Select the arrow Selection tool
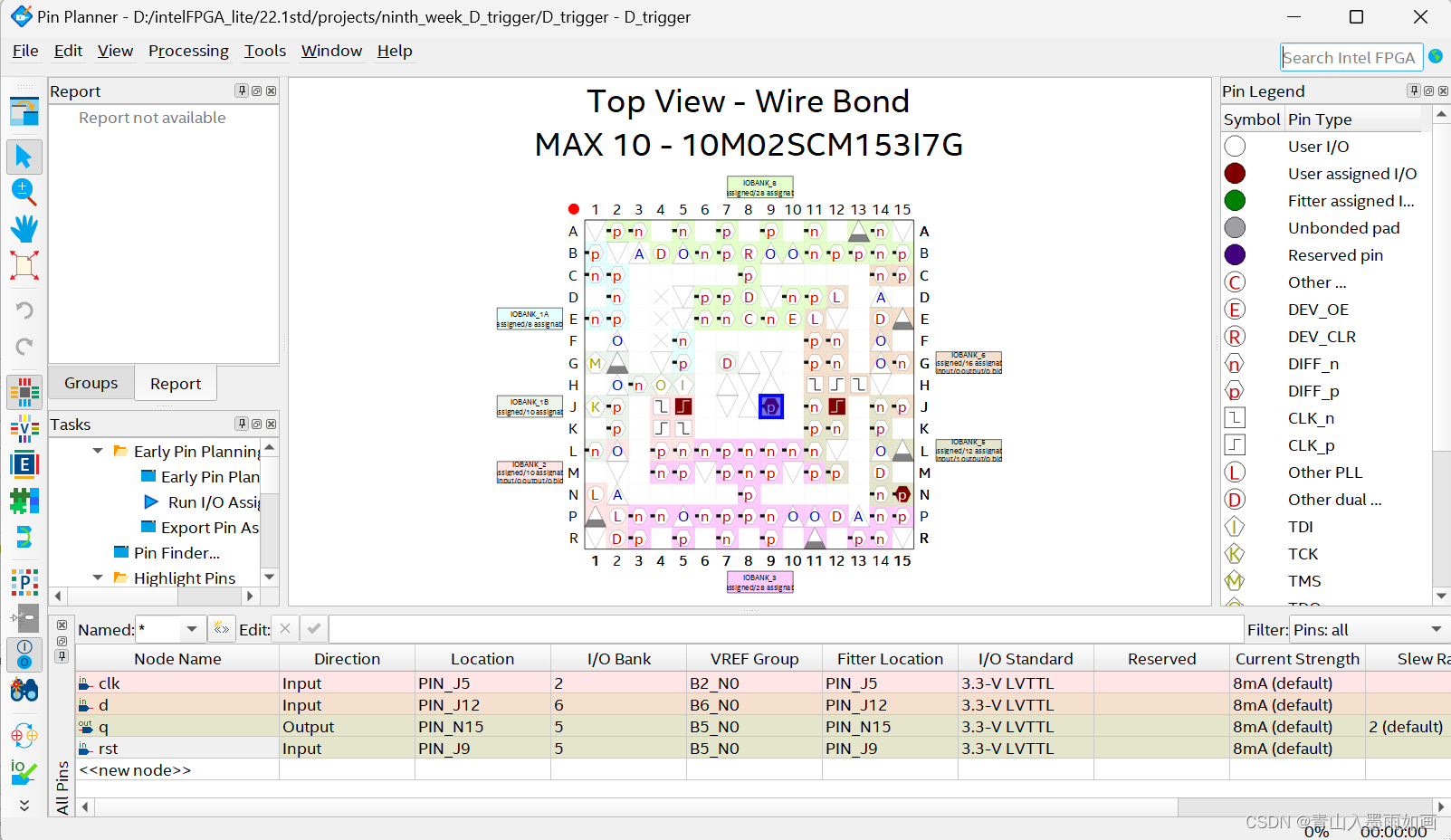Screen dimensions: 1451x840 [x=24, y=157]
